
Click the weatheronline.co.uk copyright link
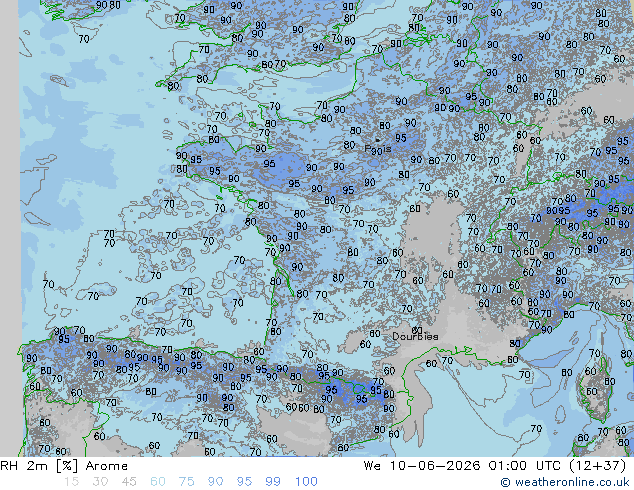565,482
